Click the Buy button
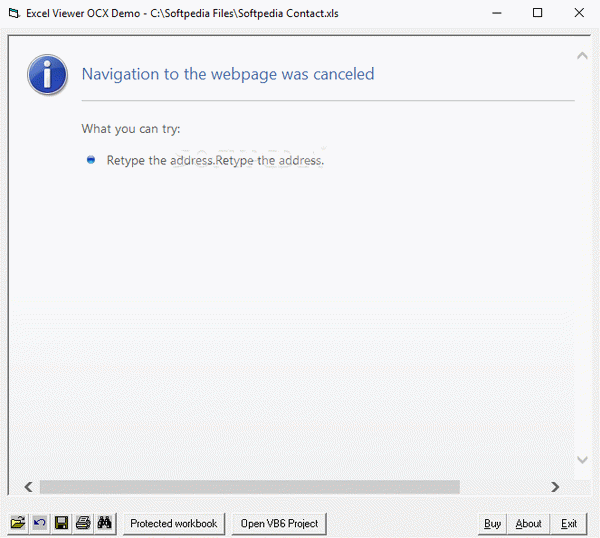 point(492,523)
